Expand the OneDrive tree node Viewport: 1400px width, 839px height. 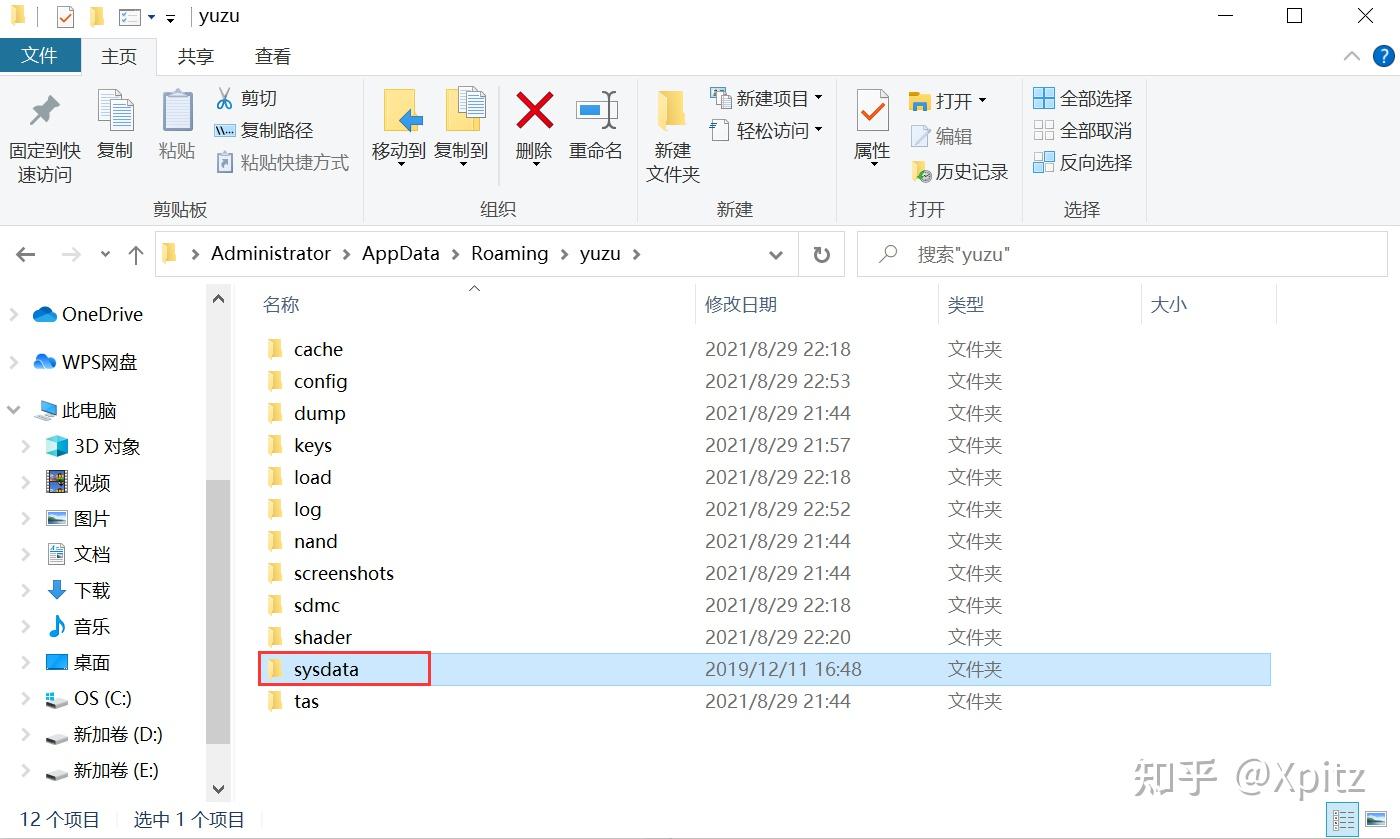[13, 314]
